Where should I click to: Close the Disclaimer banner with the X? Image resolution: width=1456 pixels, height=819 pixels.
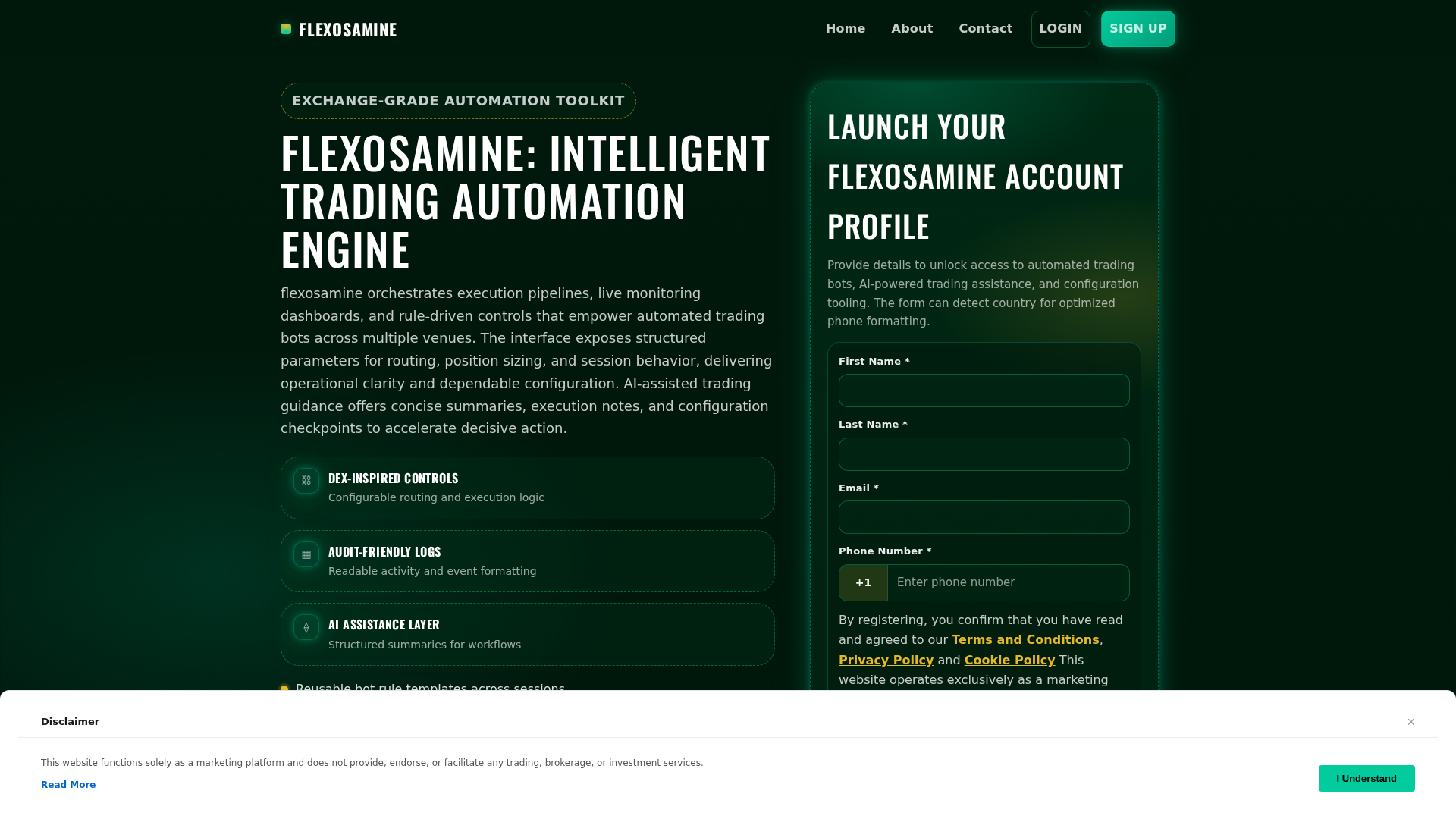1411,722
